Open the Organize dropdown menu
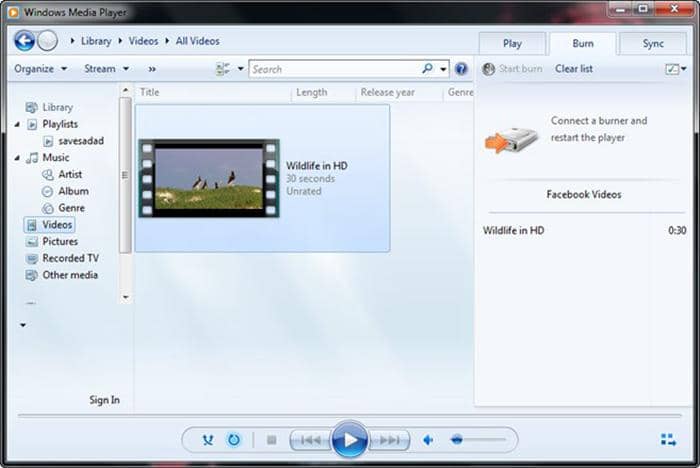The height and width of the screenshot is (468, 700). pyautogui.click(x=41, y=69)
